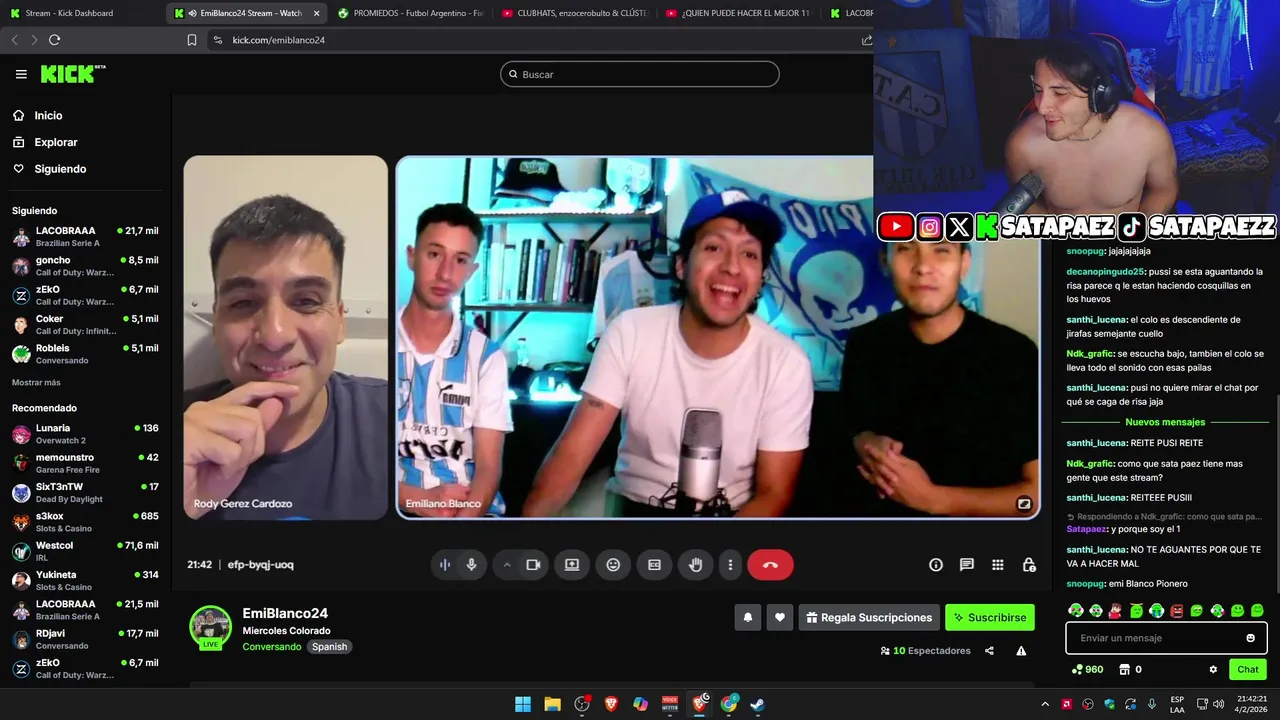Open chat shop icon
1280x720 pixels.
pyautogui.click(x=1124, y=670)
